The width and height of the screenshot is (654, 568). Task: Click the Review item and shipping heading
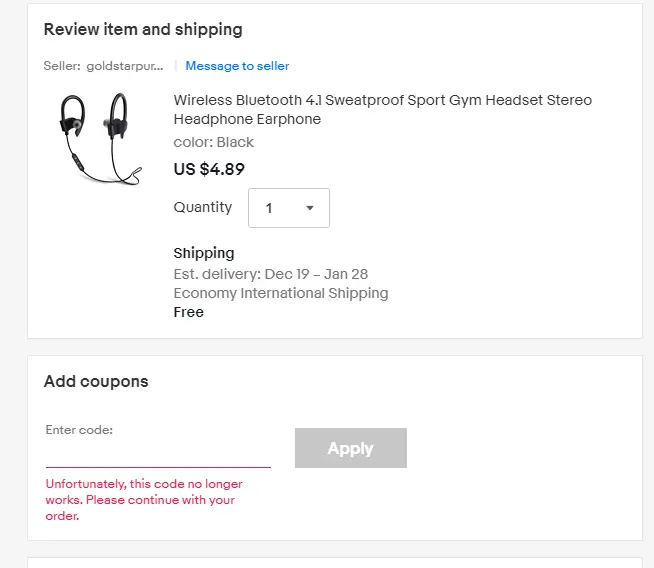(143, 30)
